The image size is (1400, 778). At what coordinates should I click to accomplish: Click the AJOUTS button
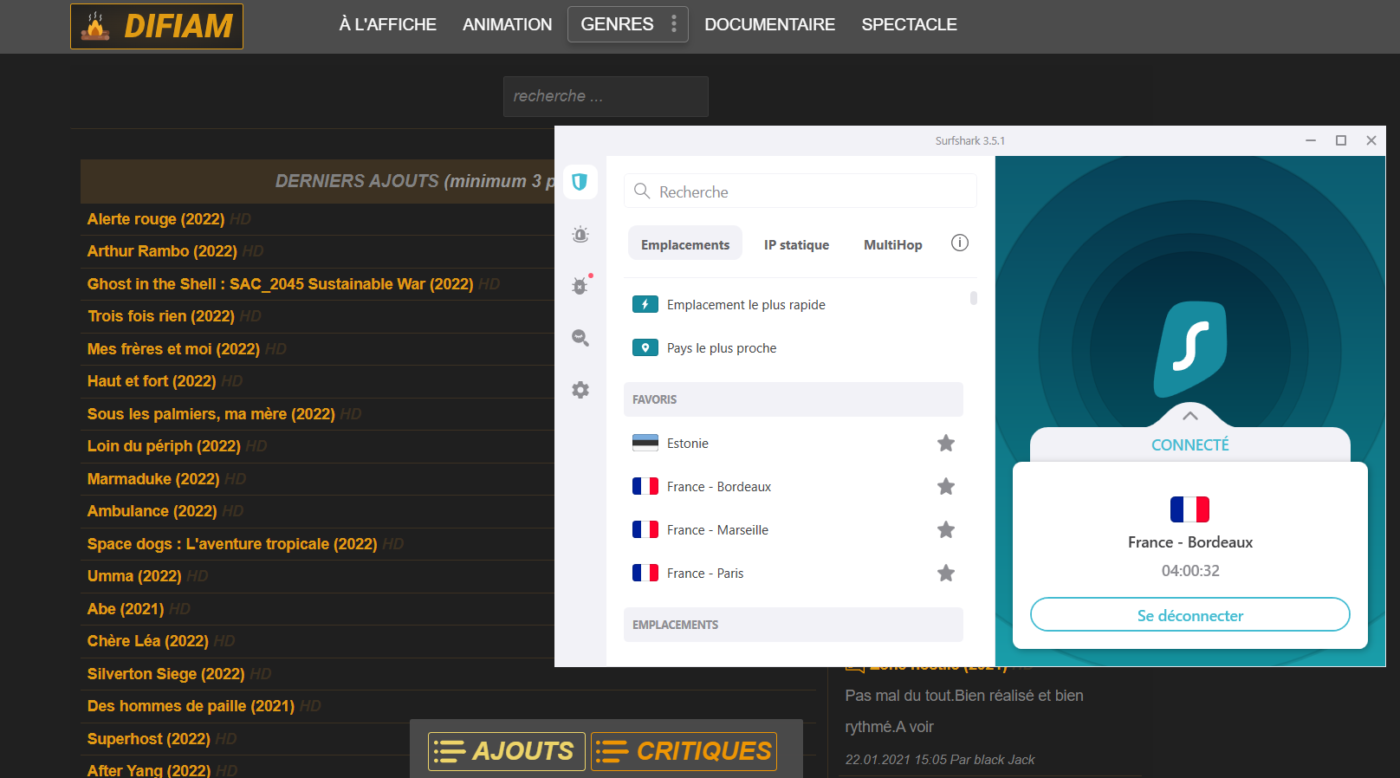[507, 751]
